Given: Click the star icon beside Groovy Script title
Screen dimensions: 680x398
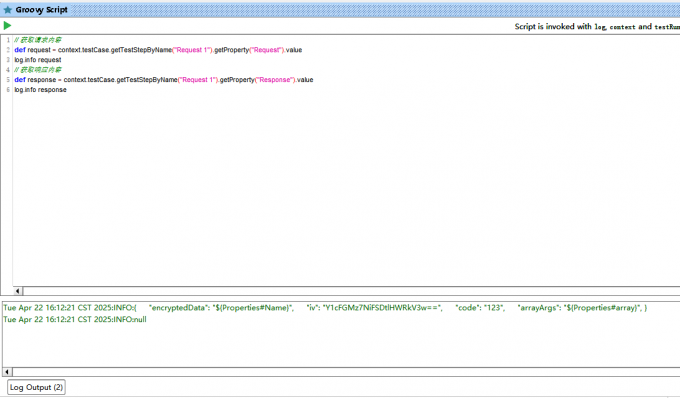Looking at the screenshot, I should point(7,10).
